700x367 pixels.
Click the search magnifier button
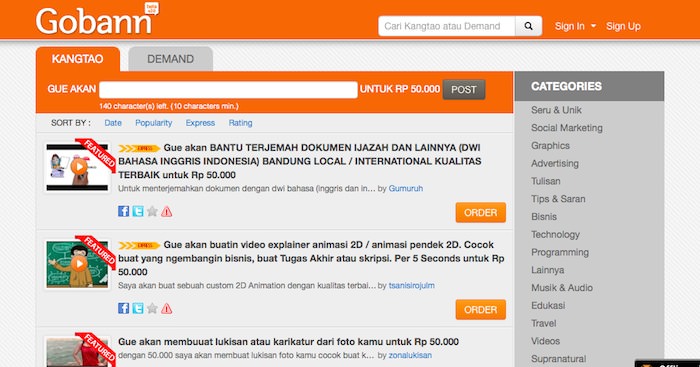(529, 26)
